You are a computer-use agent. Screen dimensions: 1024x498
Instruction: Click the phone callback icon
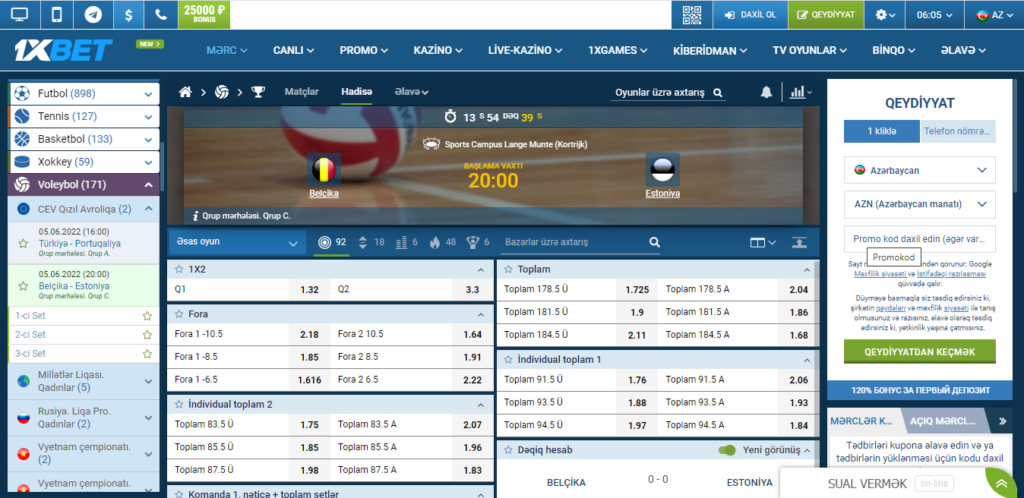pyautogui.click(x=161, y=14)
